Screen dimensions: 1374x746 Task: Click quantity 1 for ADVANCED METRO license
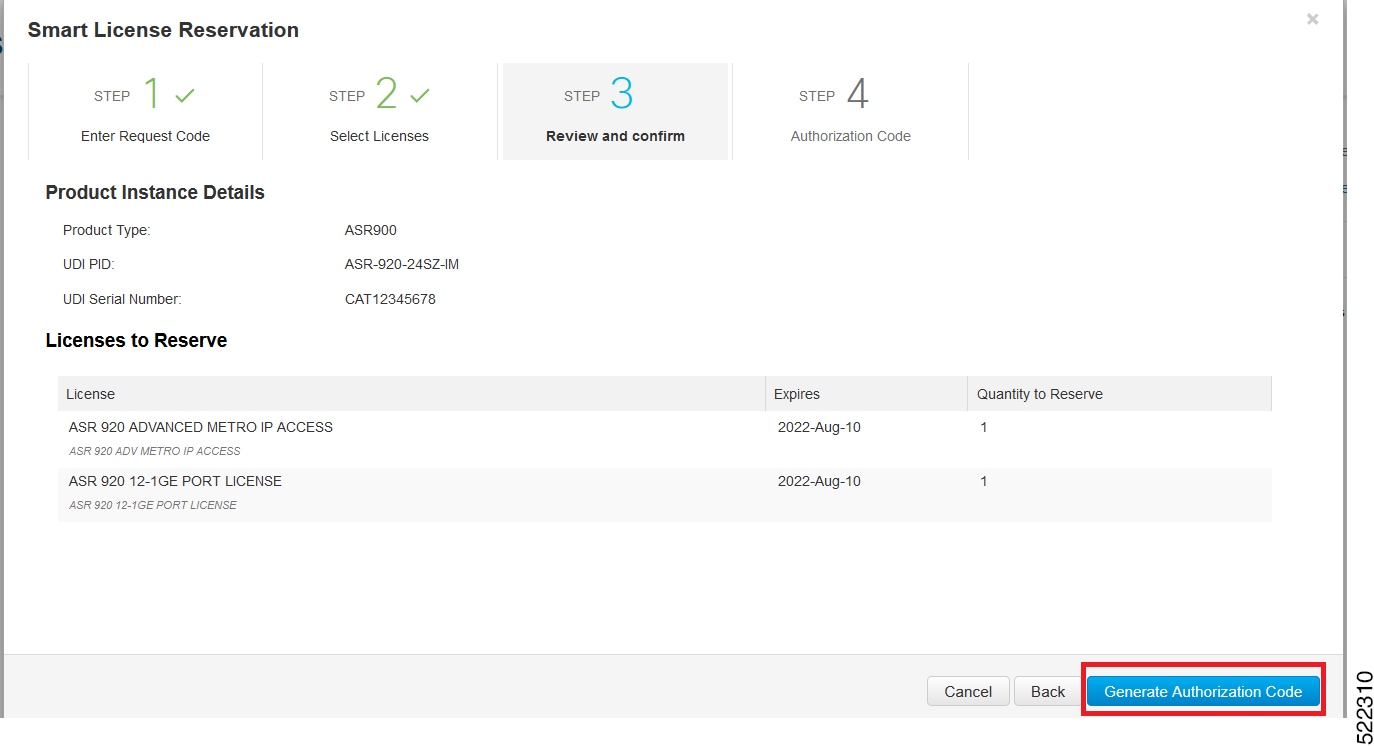(984, 427)
